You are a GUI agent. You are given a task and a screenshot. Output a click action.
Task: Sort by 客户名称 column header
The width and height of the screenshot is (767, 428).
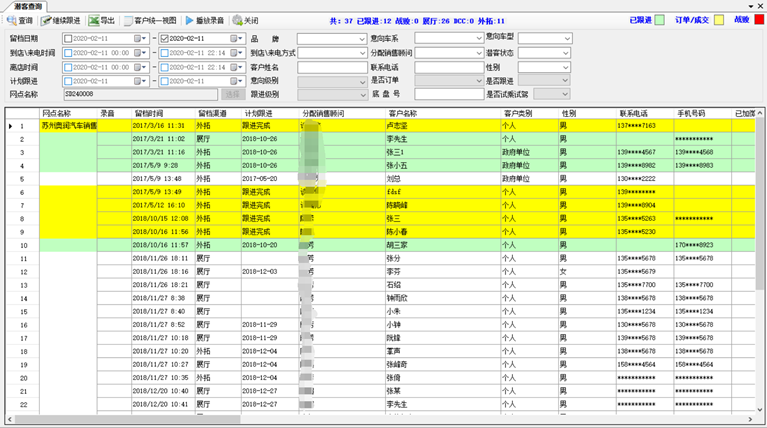pos(402,113)
